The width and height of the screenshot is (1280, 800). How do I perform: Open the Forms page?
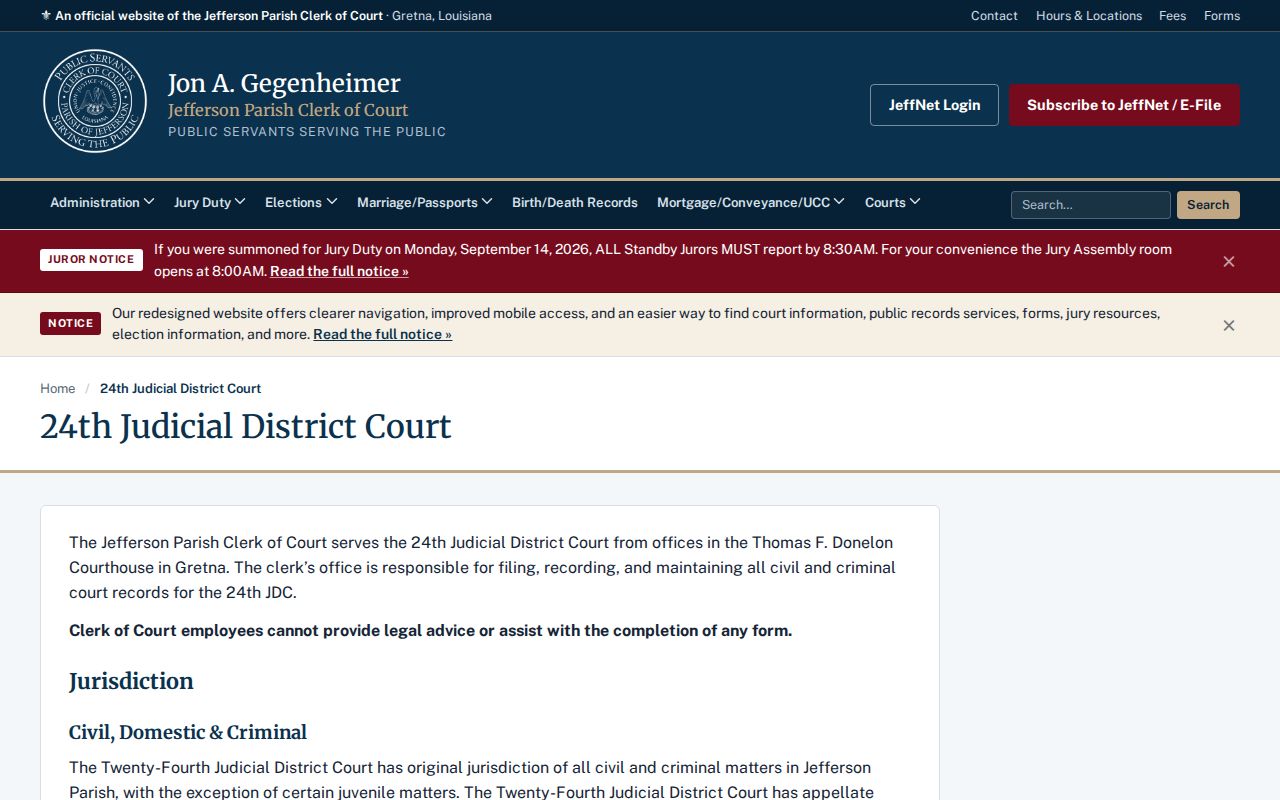coord(1222,16)
